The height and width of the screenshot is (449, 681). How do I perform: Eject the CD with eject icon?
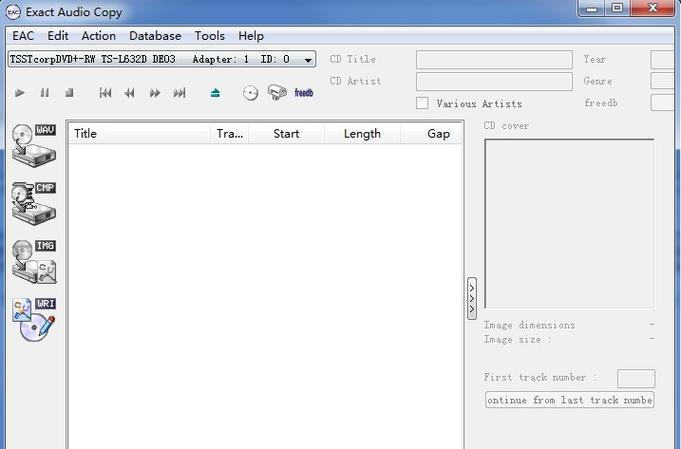point(215,93)
